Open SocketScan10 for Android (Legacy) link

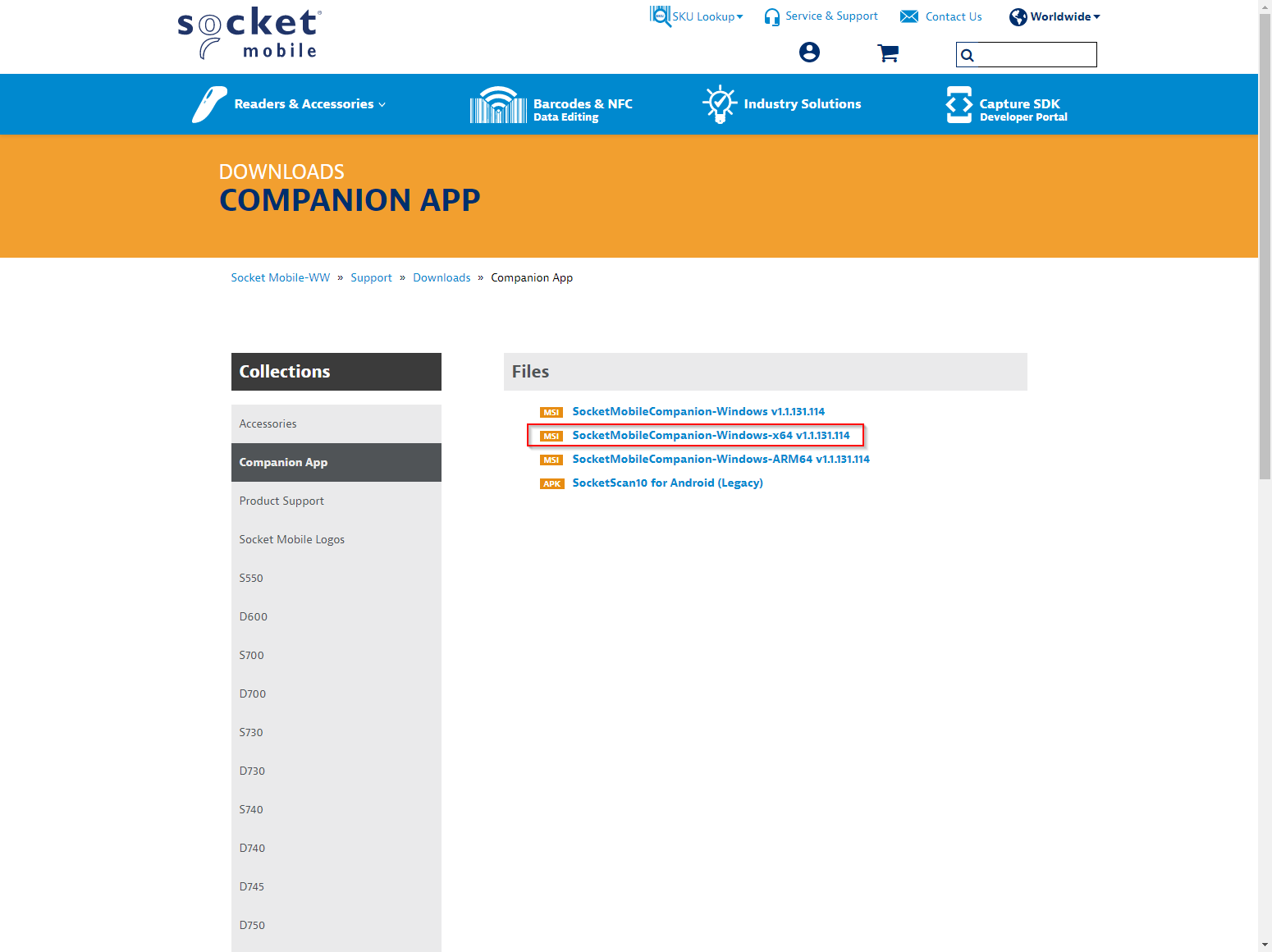coord(667,483)
